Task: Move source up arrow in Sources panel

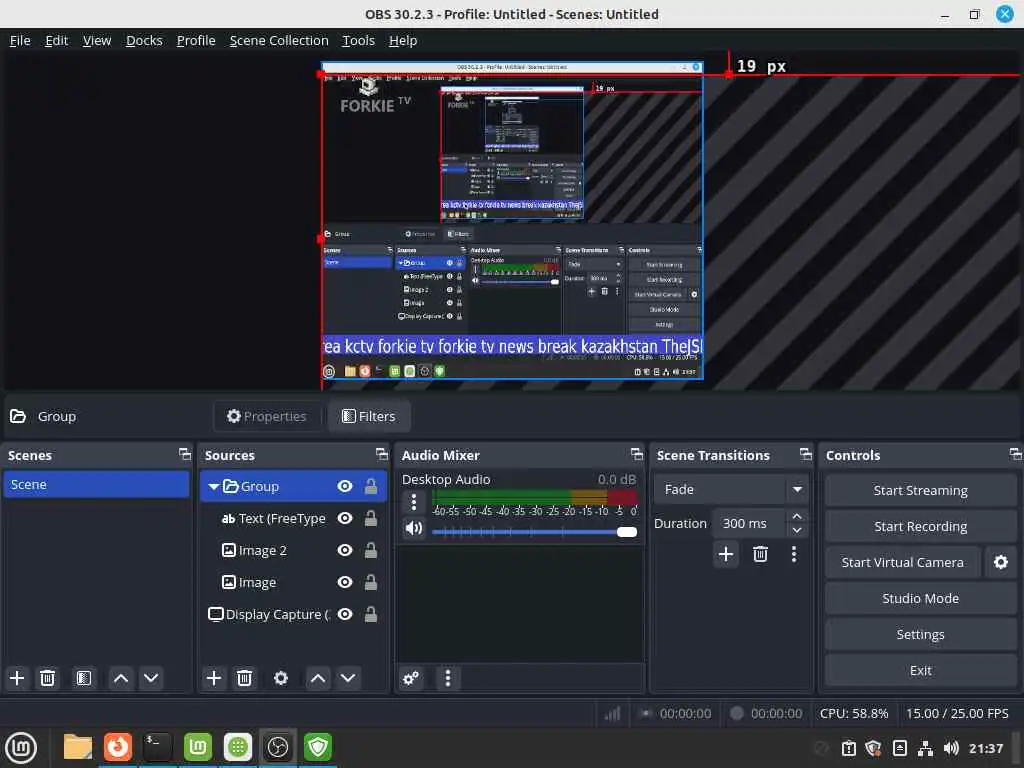Action: pos(318,678)
